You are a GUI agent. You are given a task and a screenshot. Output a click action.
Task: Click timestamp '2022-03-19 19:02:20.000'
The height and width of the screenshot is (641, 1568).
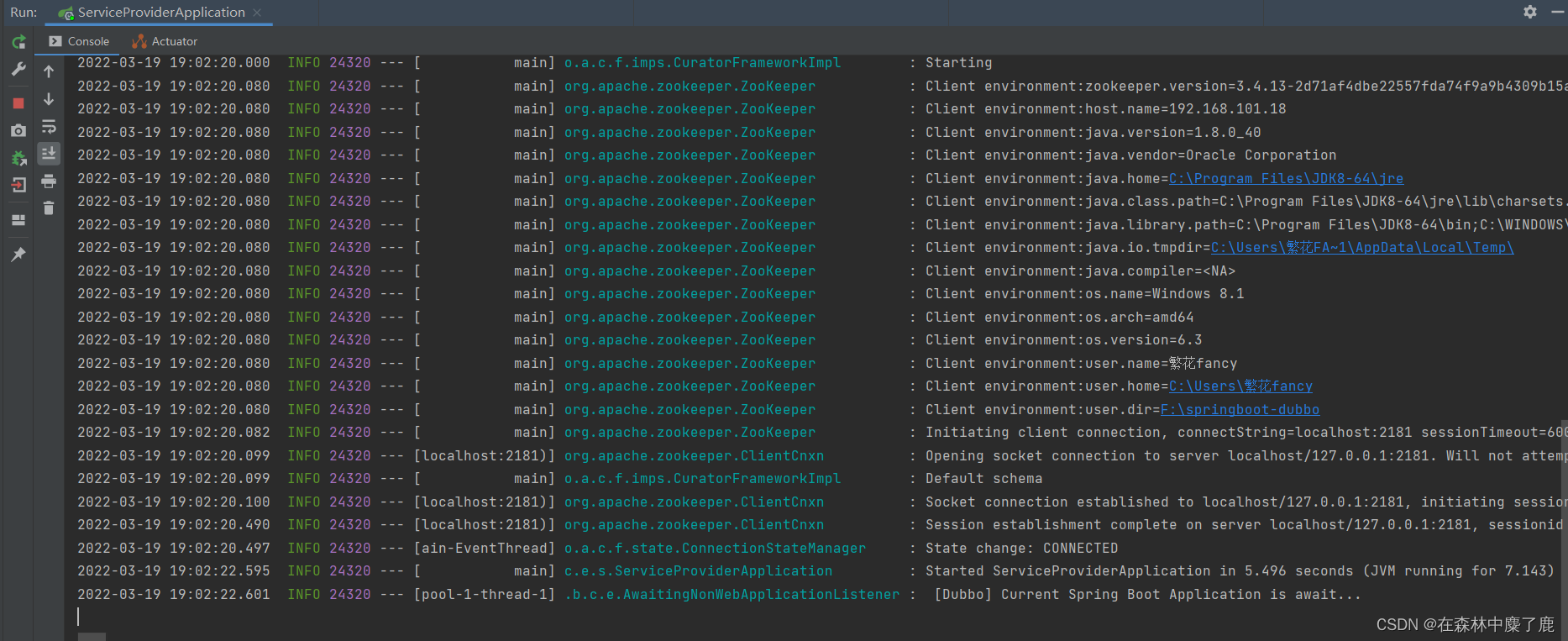(x=174, y=63)
